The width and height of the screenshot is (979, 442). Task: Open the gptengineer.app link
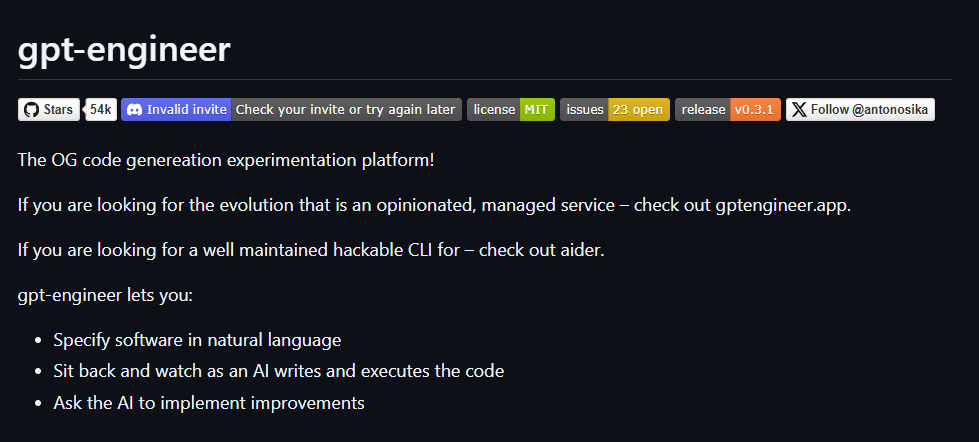point(781,204)
